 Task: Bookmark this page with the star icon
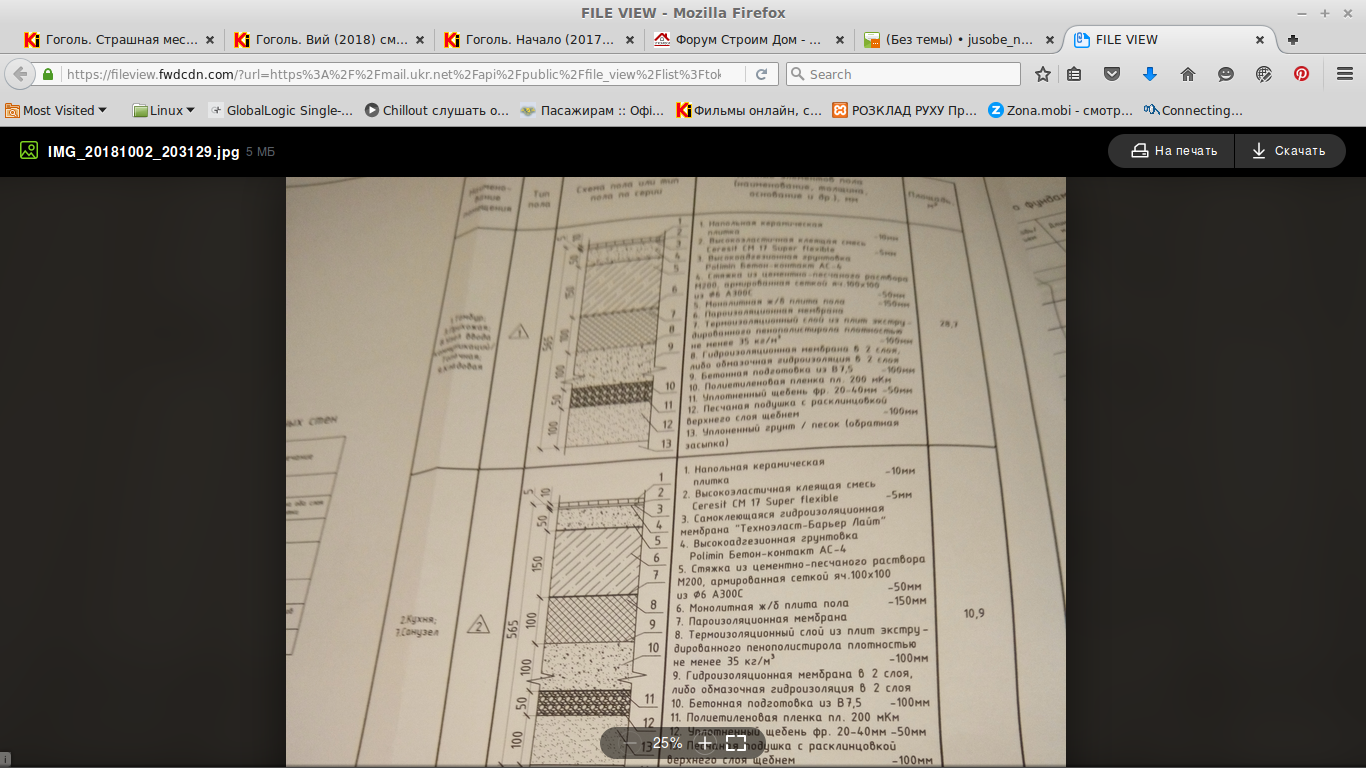[x=1043, y=74]
